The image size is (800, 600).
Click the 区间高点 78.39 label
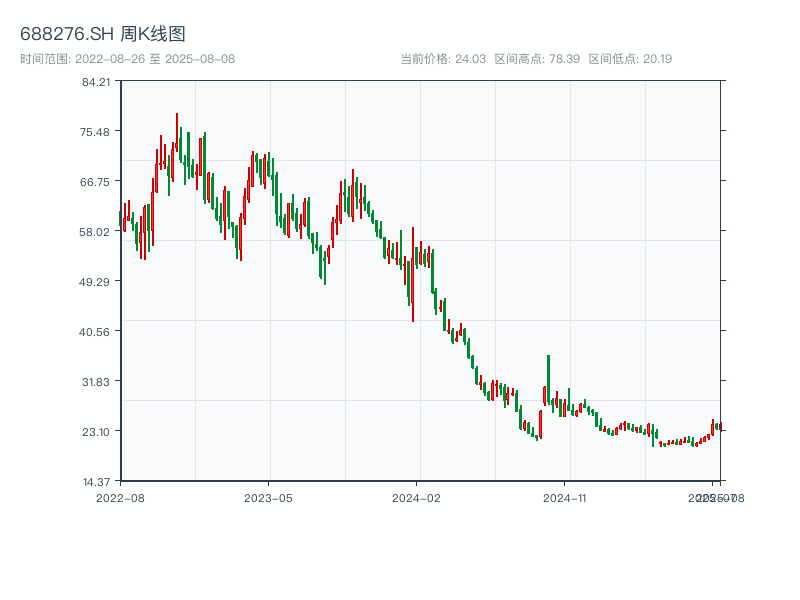tap(537, 59)
